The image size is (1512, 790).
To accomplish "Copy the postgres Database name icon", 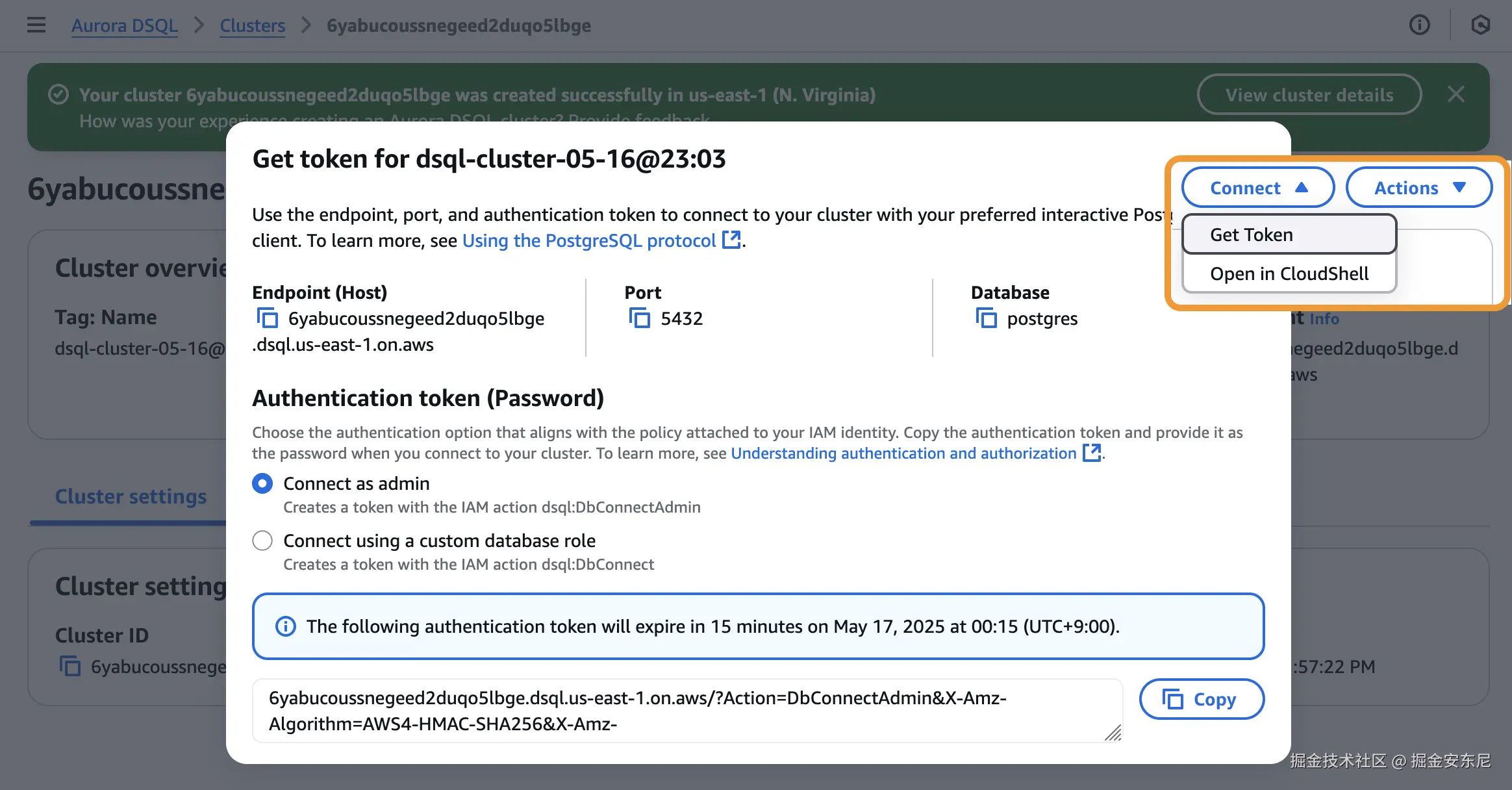I will 986,318.
